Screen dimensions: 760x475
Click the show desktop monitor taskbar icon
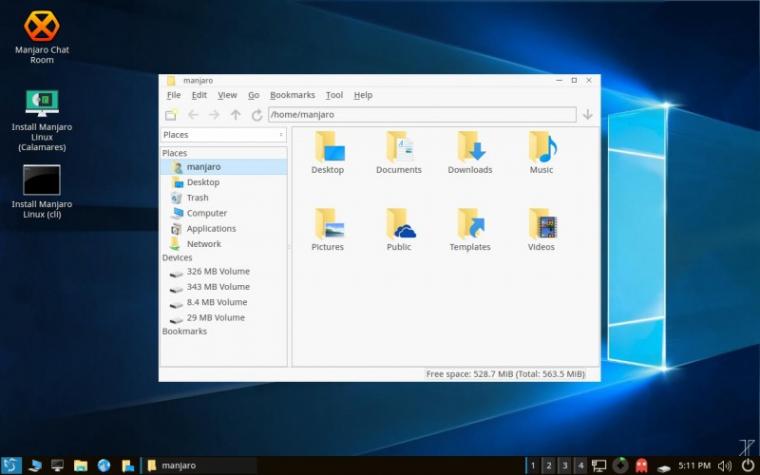coord(58,465)
